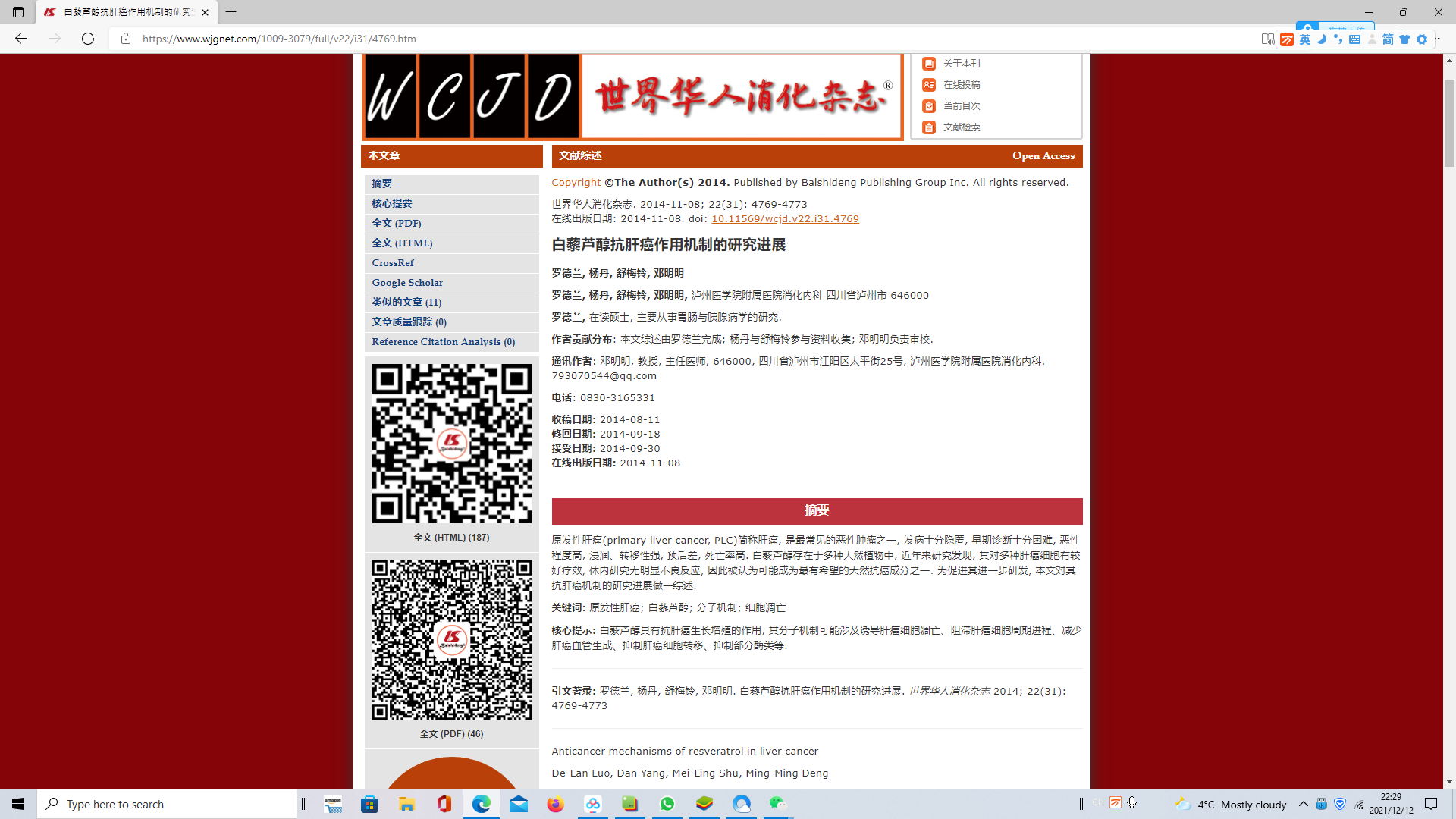
Task: Open the IME skin shirt icon
Action: tap(1404, 39)
